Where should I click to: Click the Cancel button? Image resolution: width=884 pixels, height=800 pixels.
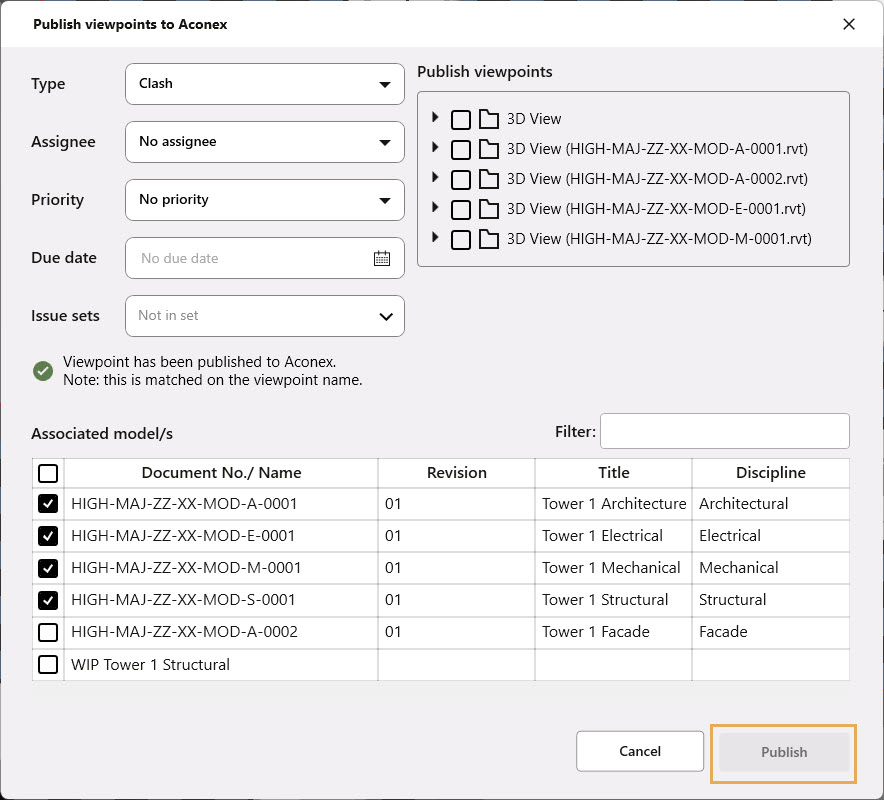coord(640,751)
